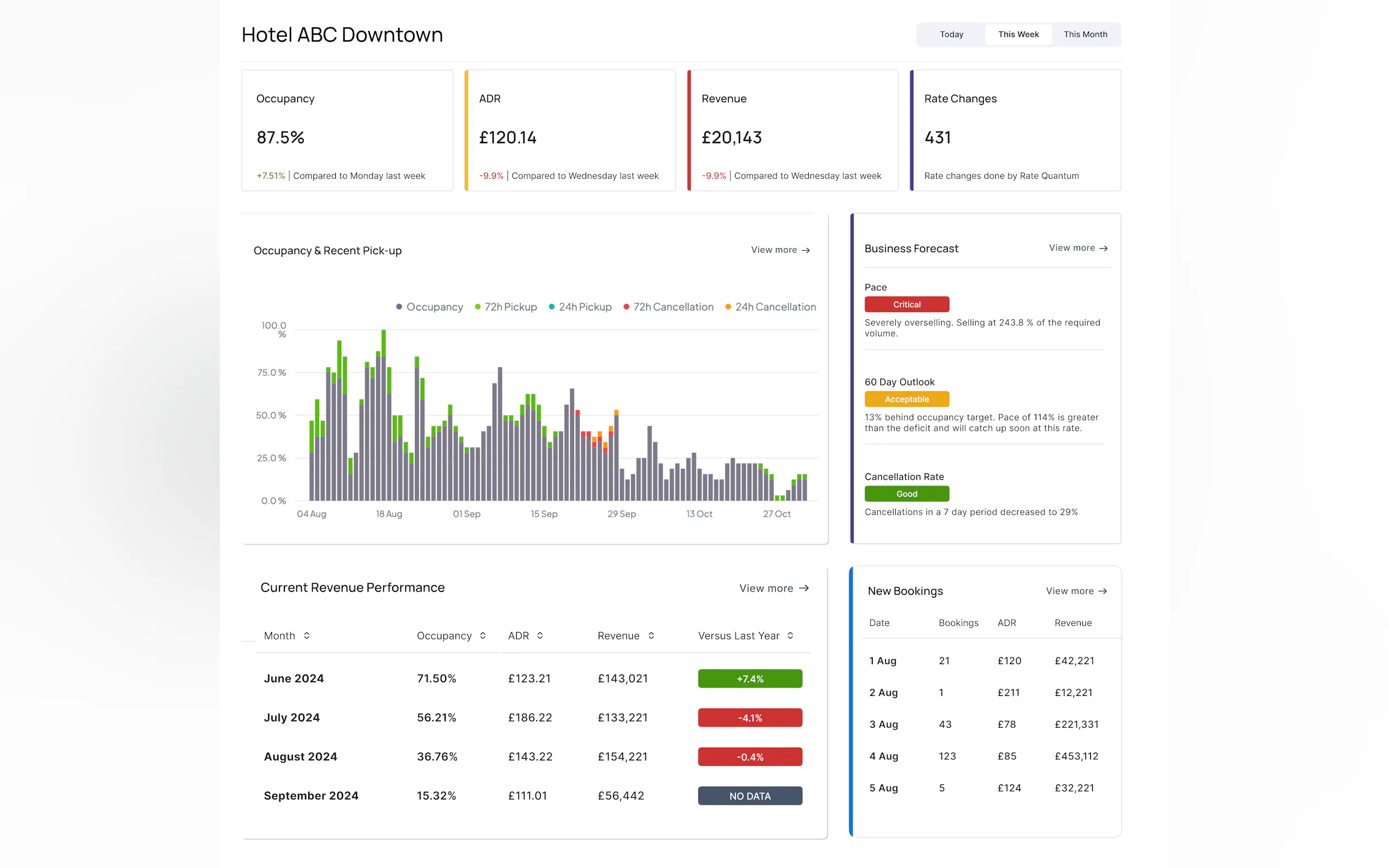Switch to the This Month tab
This screenshot has height=868, width=1389.
1084,34
